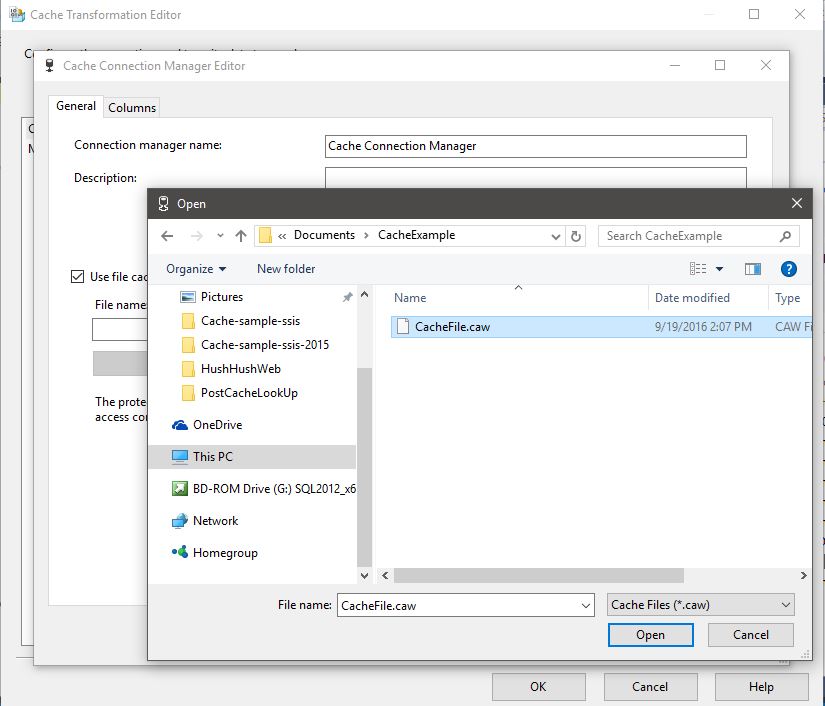The image size is (825, 706).
Task: Maximize the Cache Connection Manager Editor window
Action: (720, 65)
